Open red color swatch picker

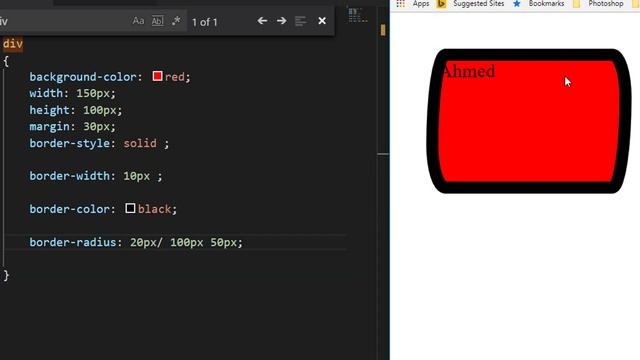pyautogui.click(x=157, y=76)
